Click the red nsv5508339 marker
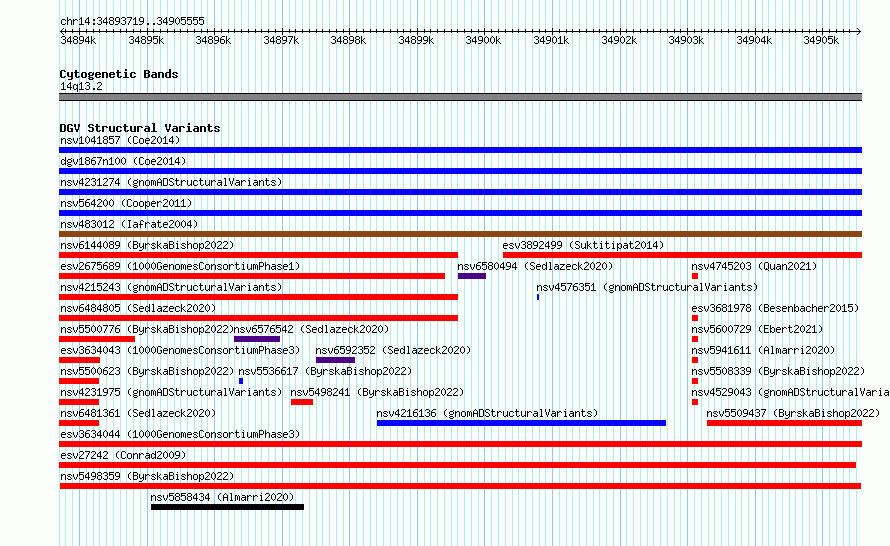Screen dimensions: 890x546 coord(695,381)
